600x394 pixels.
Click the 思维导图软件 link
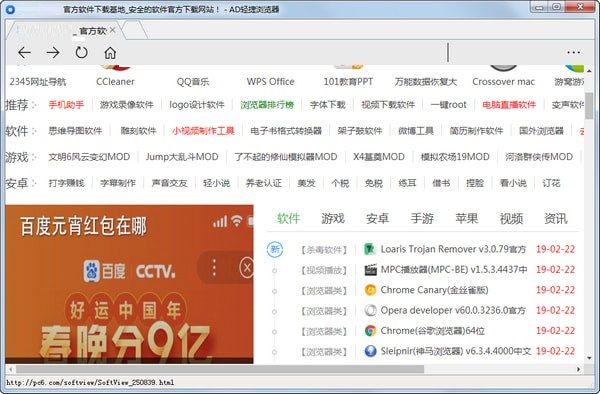point(75,131)
